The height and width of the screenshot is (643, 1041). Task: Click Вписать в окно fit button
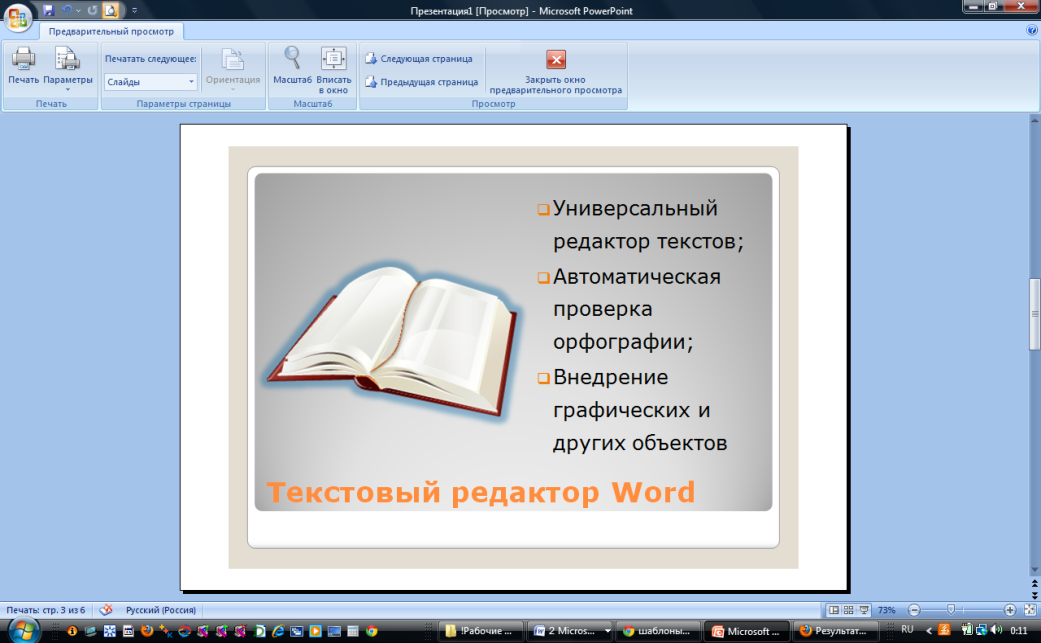[x=333, y=70]
